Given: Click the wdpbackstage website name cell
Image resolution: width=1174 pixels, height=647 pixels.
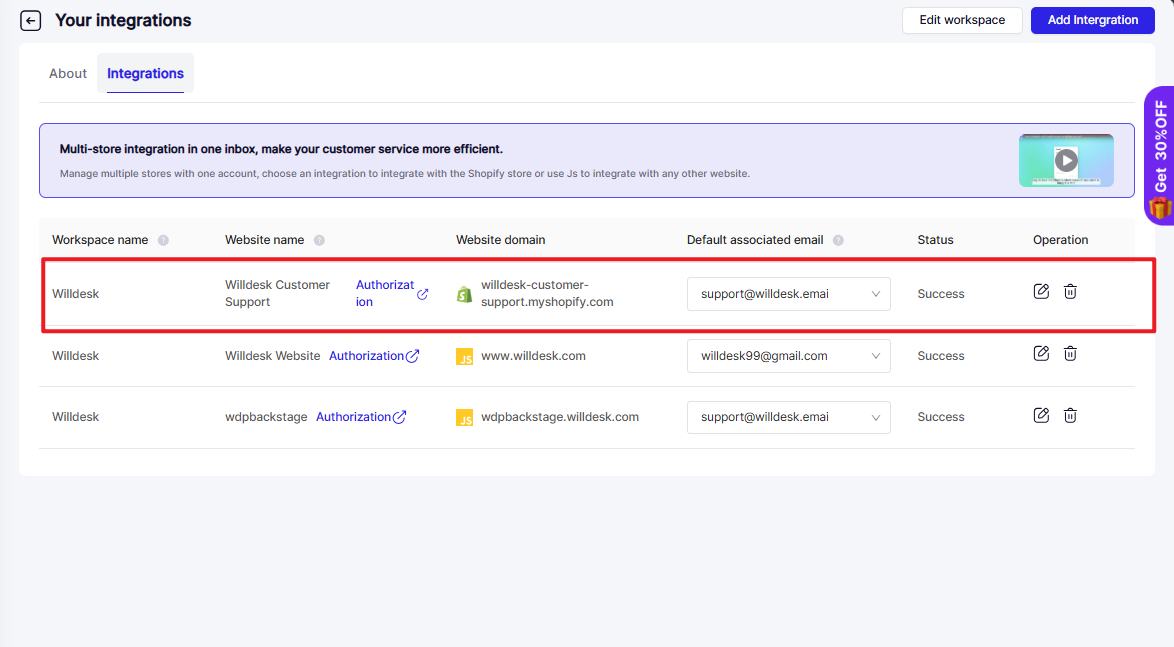Looking at the screenshot, I should [266, 417].
